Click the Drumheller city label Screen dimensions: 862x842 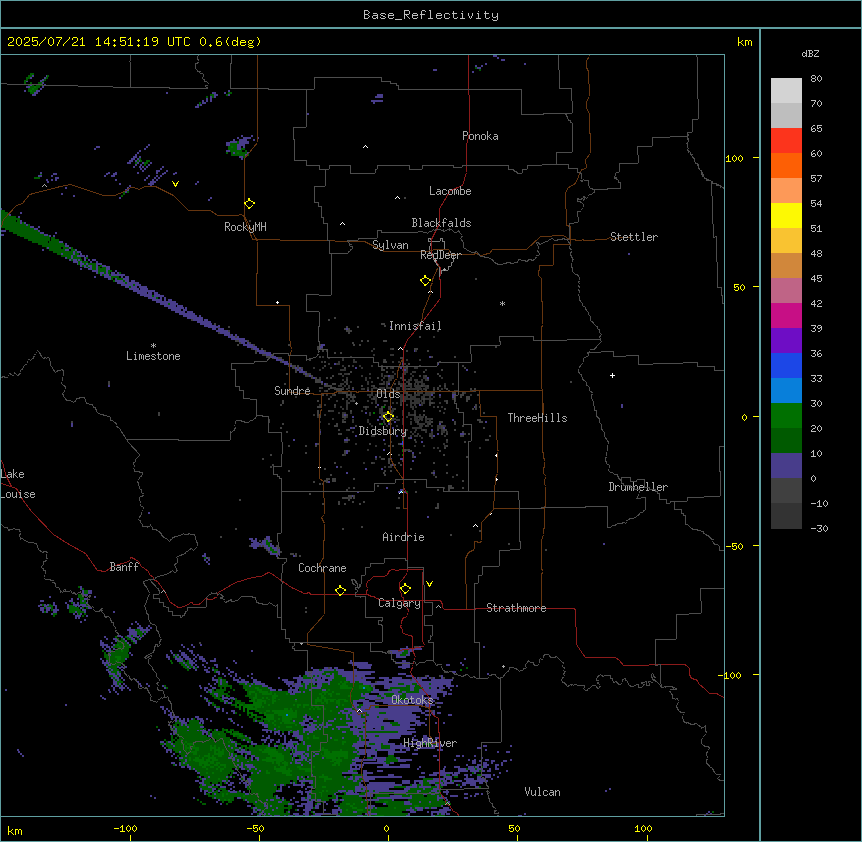tap(638, 487)
